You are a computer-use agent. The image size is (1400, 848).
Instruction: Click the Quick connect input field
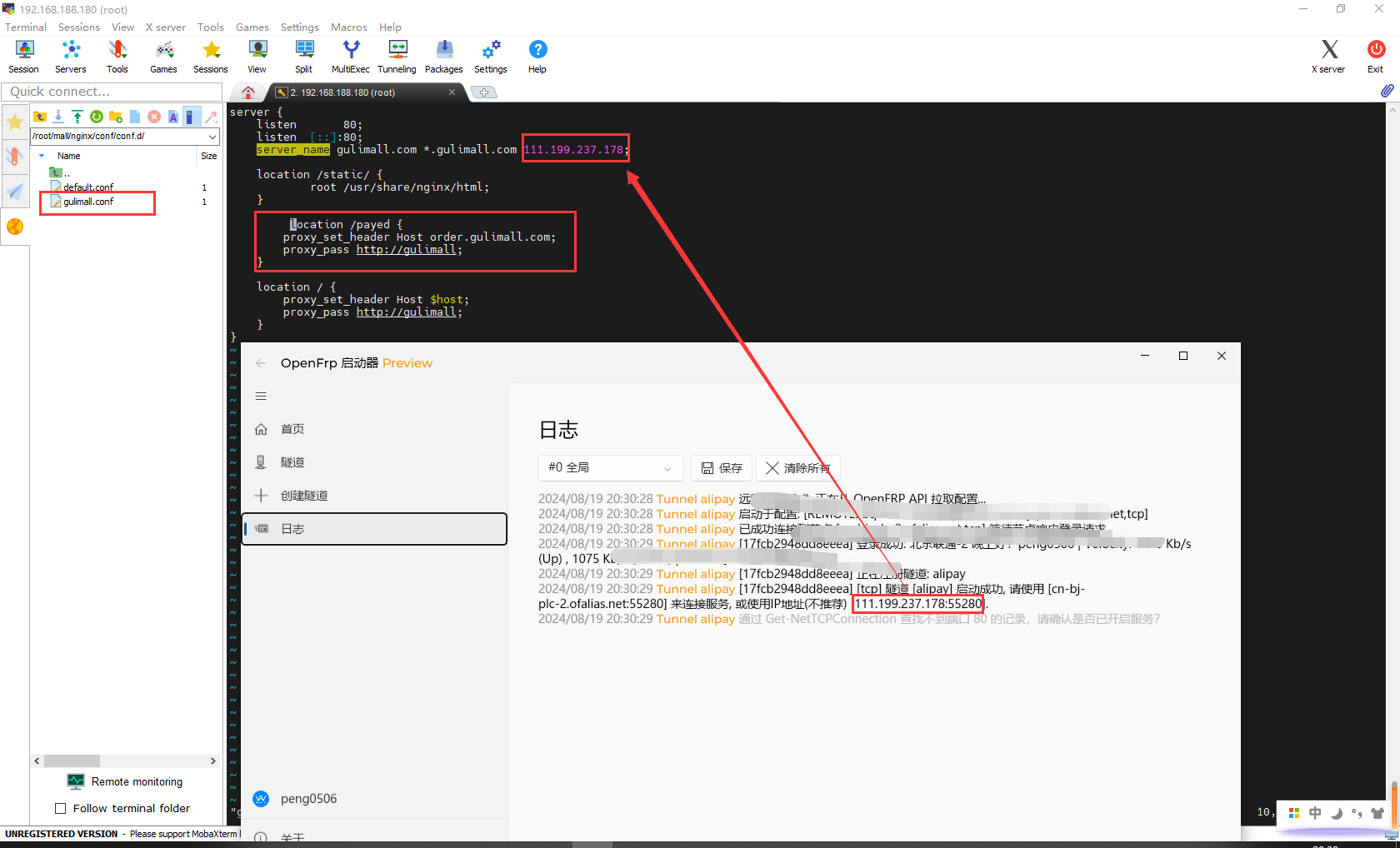(112, 92)
